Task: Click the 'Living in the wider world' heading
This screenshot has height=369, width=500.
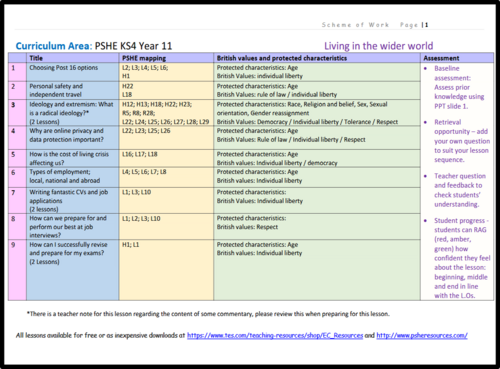Action: pos(379,46)
